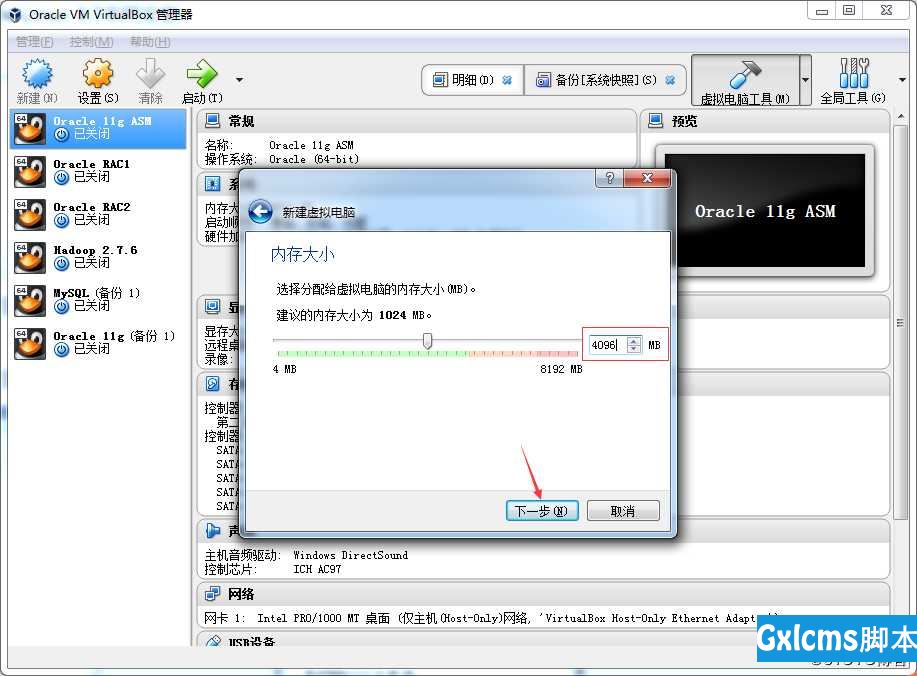Click VirtualBox app icon in title bar
Screen dimensions: 917x676
[15, 15]
